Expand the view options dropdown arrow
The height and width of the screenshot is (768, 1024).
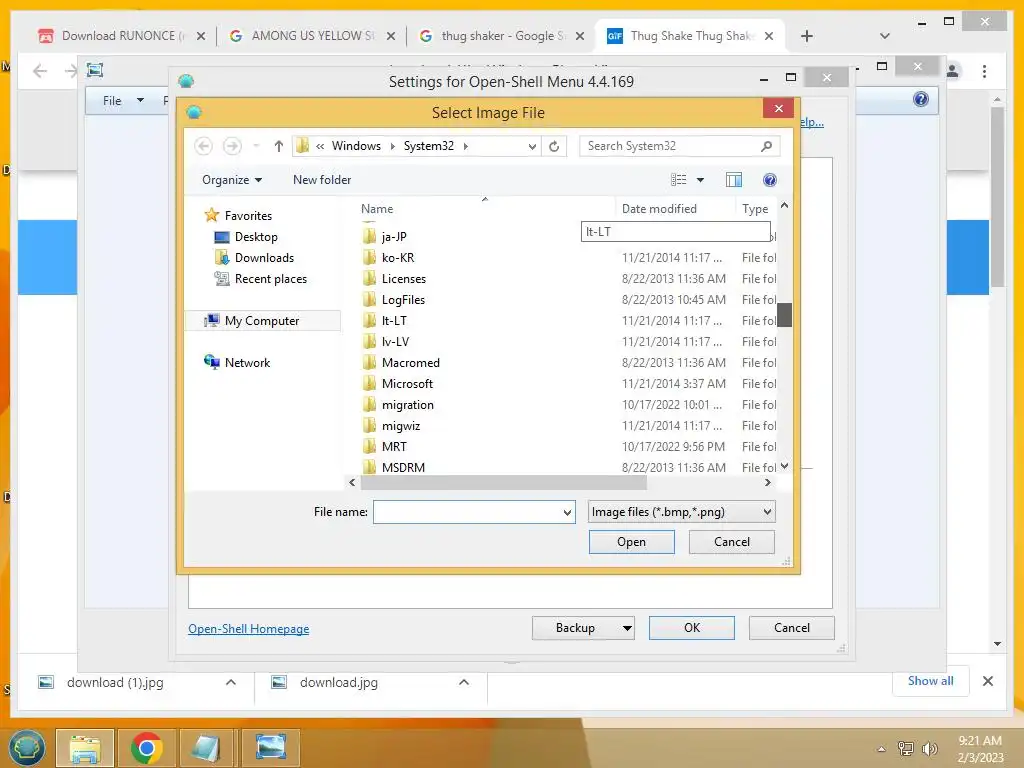click(700, 180)
